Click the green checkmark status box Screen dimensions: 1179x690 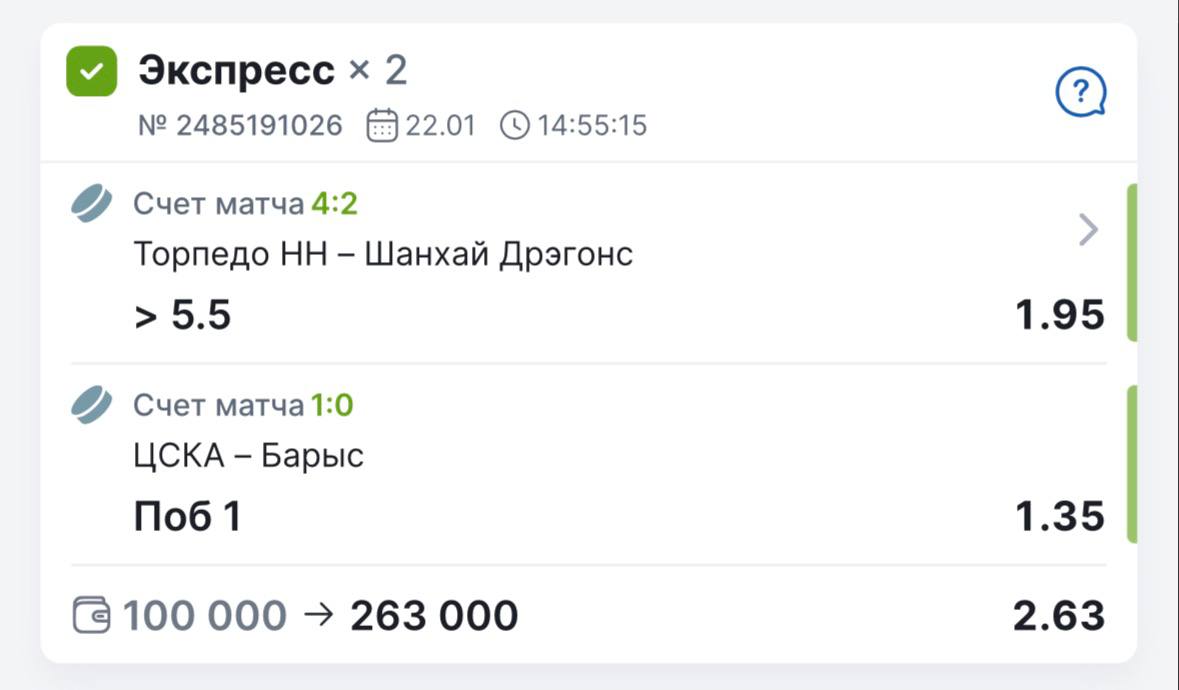click(92, 72)
